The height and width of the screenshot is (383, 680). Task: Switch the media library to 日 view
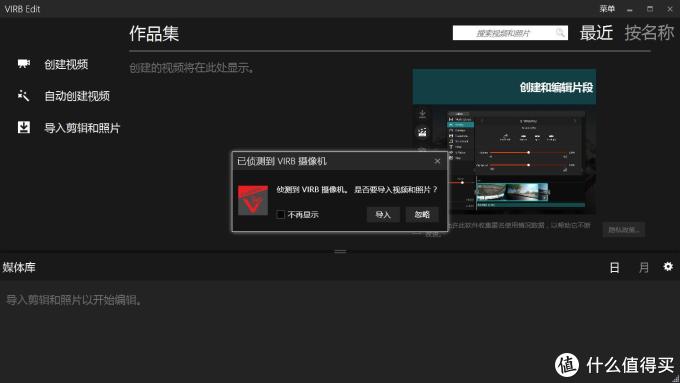tap(615, 268)
